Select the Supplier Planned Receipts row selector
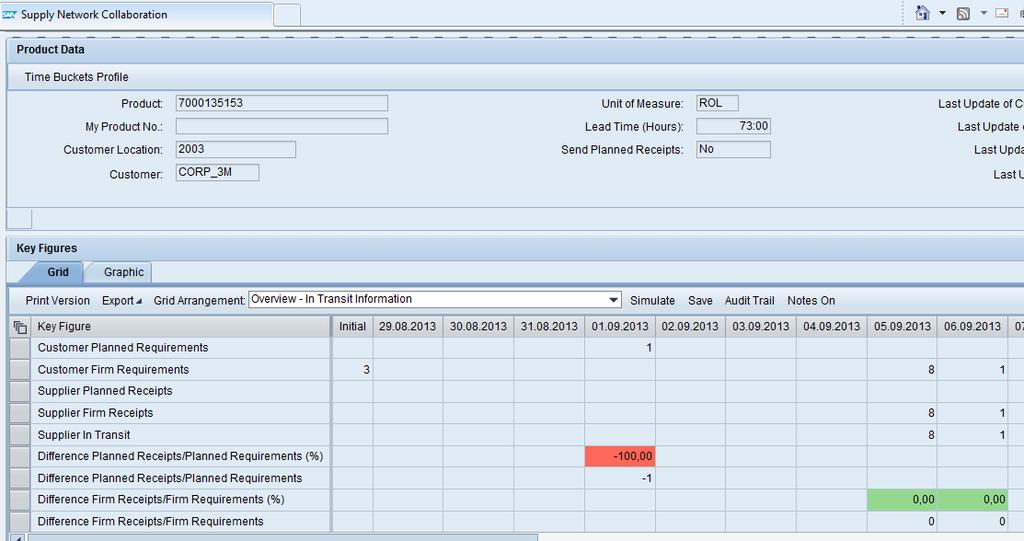The width and height of the screenshot is (1024, 541). (x=20, y=391)
